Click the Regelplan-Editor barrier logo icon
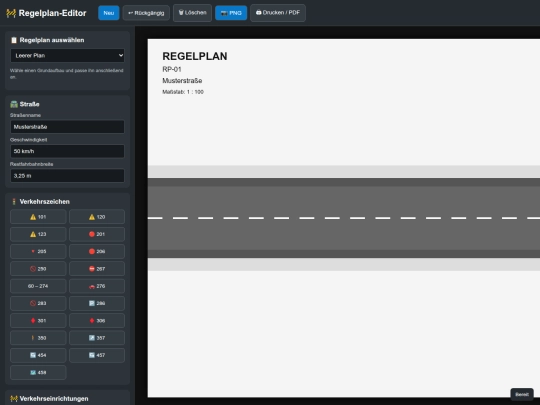The height and width of the screenshot is (405, 540). pos(11,13)
